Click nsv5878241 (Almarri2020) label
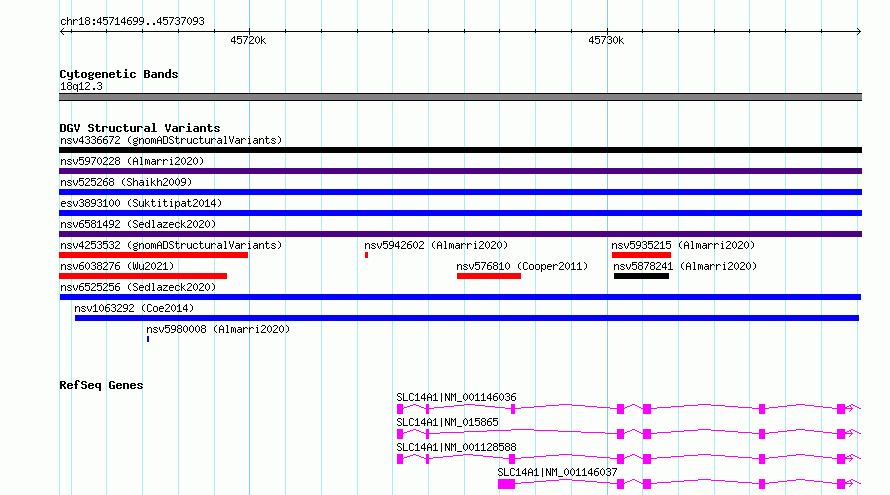Image resolution: width=890 pixels, height=495 pixels. pyautogui.click(x=685, y=266)
